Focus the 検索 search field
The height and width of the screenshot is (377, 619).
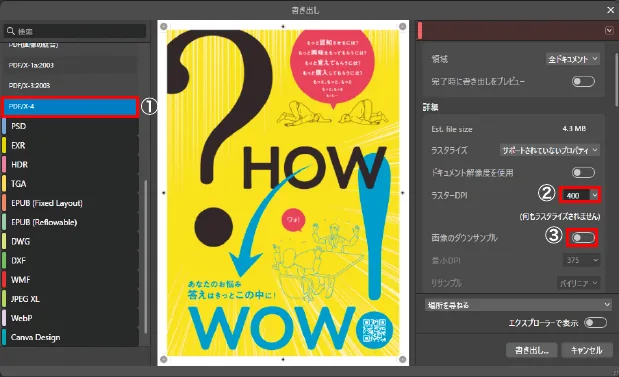coord(75,31)
